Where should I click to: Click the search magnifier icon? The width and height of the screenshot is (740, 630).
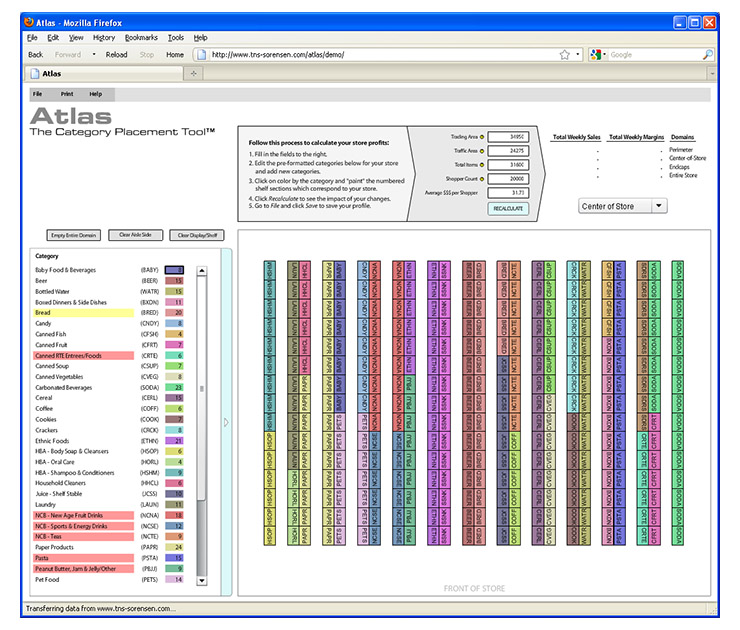[708, 55]
